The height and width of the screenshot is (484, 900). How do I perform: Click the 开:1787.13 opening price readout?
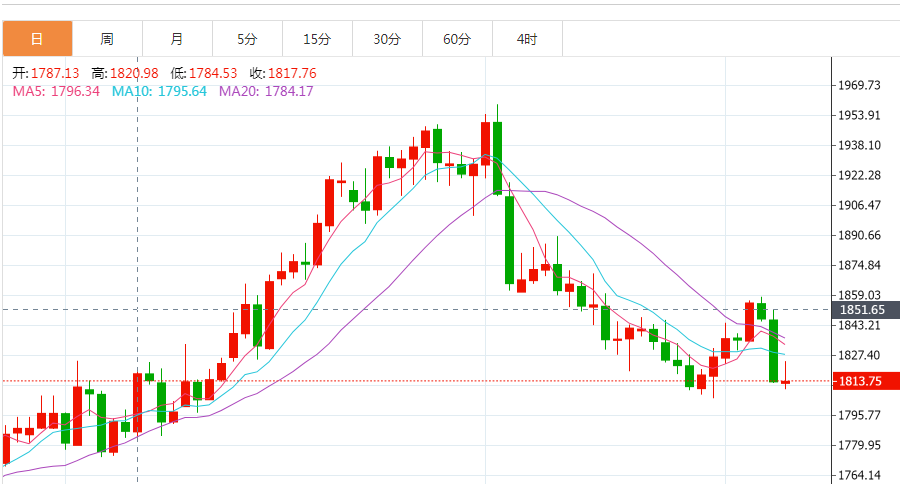click(x=46, y=73)
